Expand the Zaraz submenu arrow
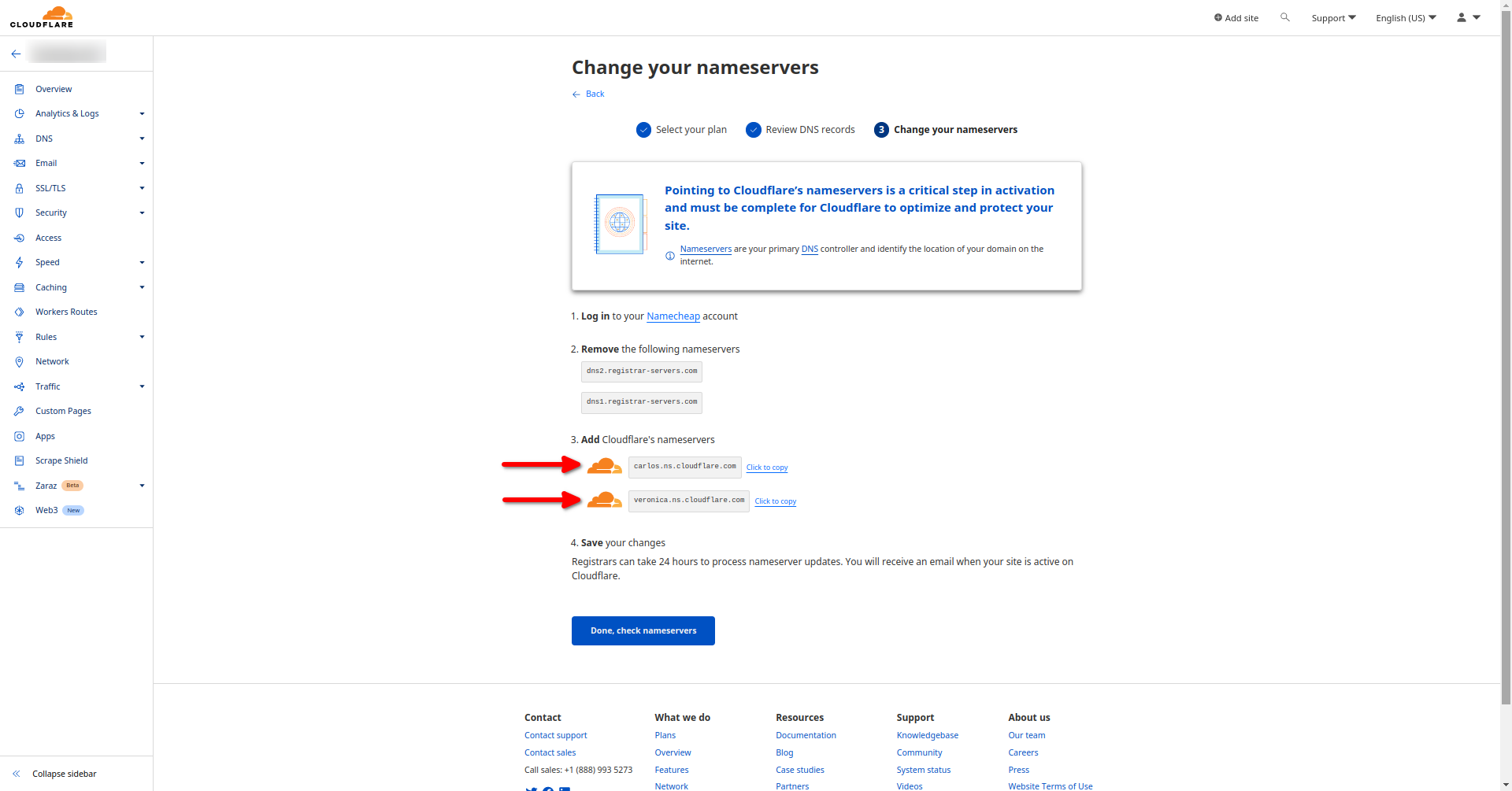Screen dimensions: 1512x791 [x=142, y=486]
